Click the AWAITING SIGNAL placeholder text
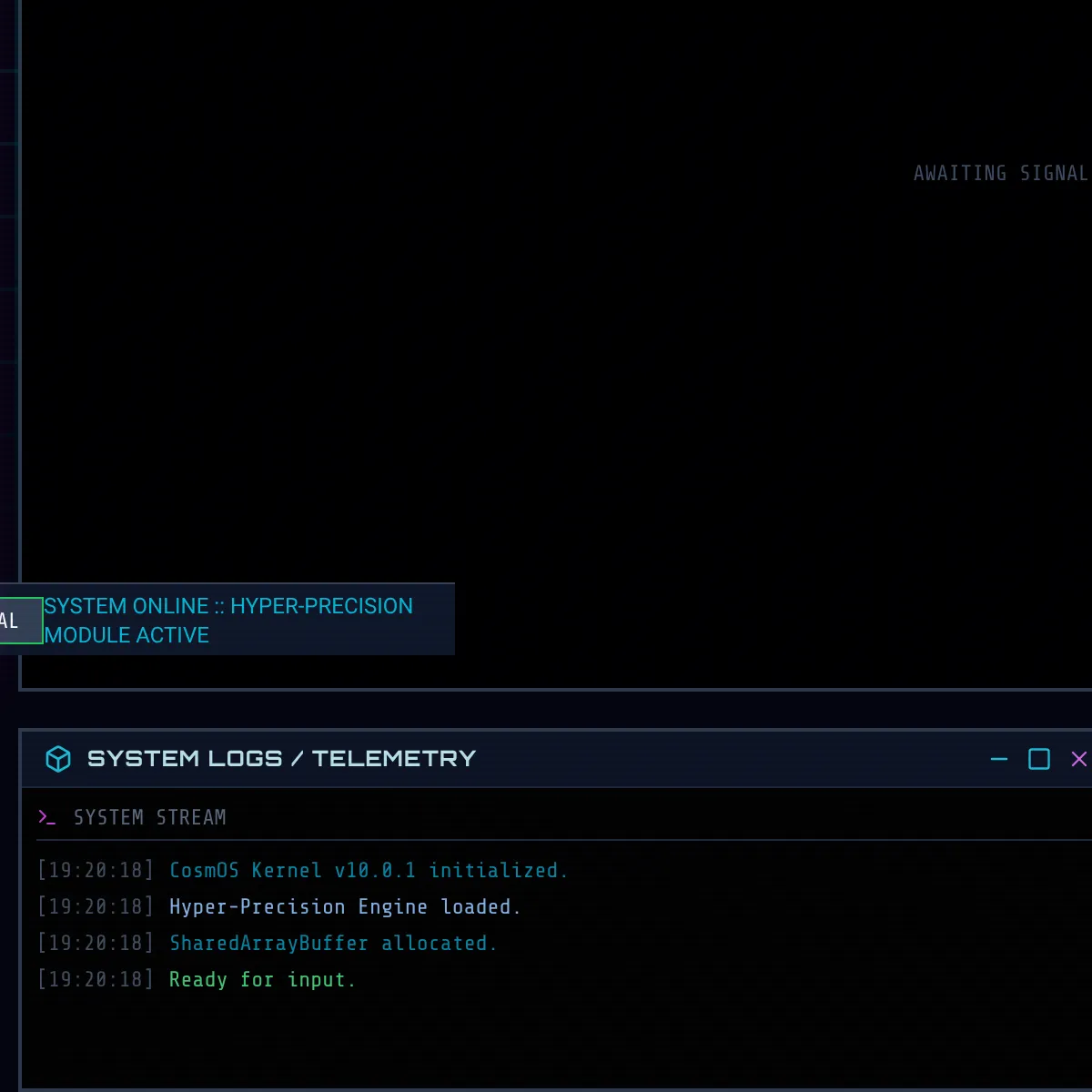This screenshot has width=1092, height=1092. click(x=1000, y=173)
